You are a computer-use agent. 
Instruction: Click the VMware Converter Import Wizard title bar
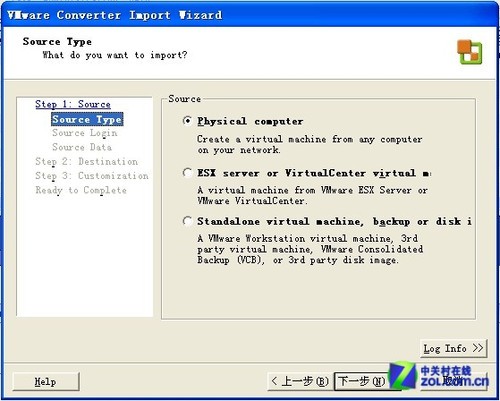tap(250, 15)
